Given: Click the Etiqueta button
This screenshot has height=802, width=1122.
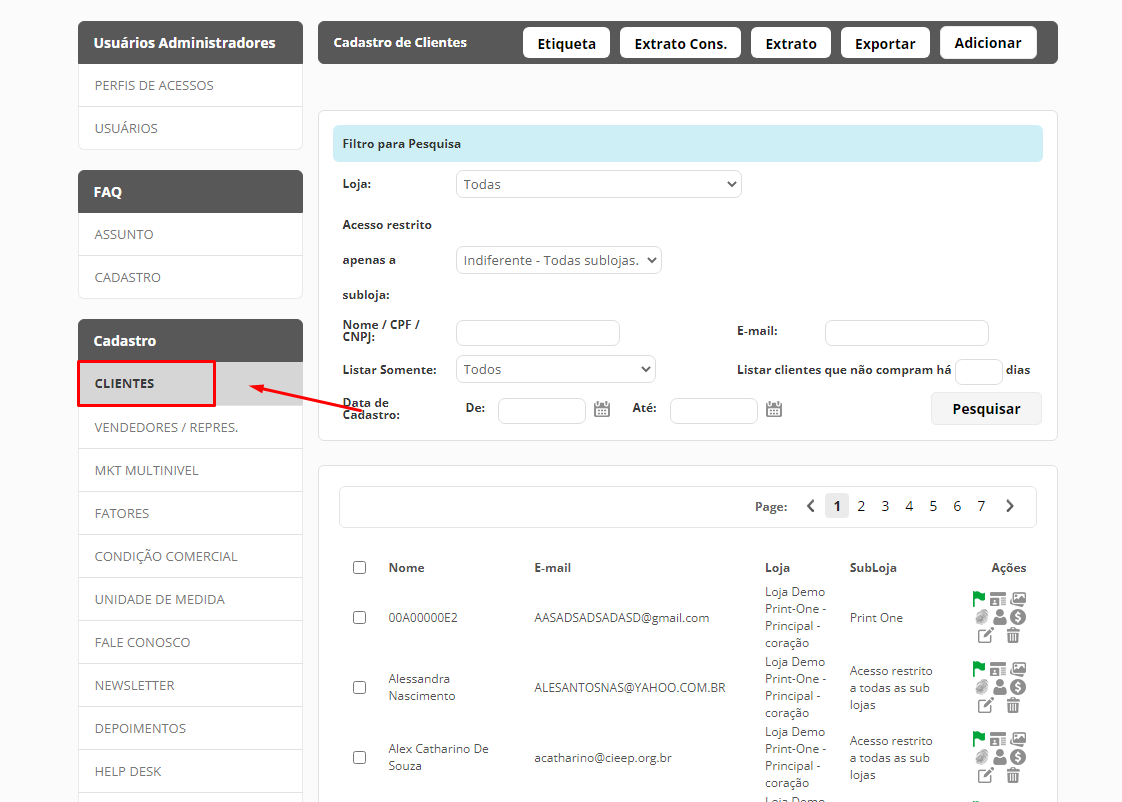Looking at the screenshot, I should [x=566, y=43].
